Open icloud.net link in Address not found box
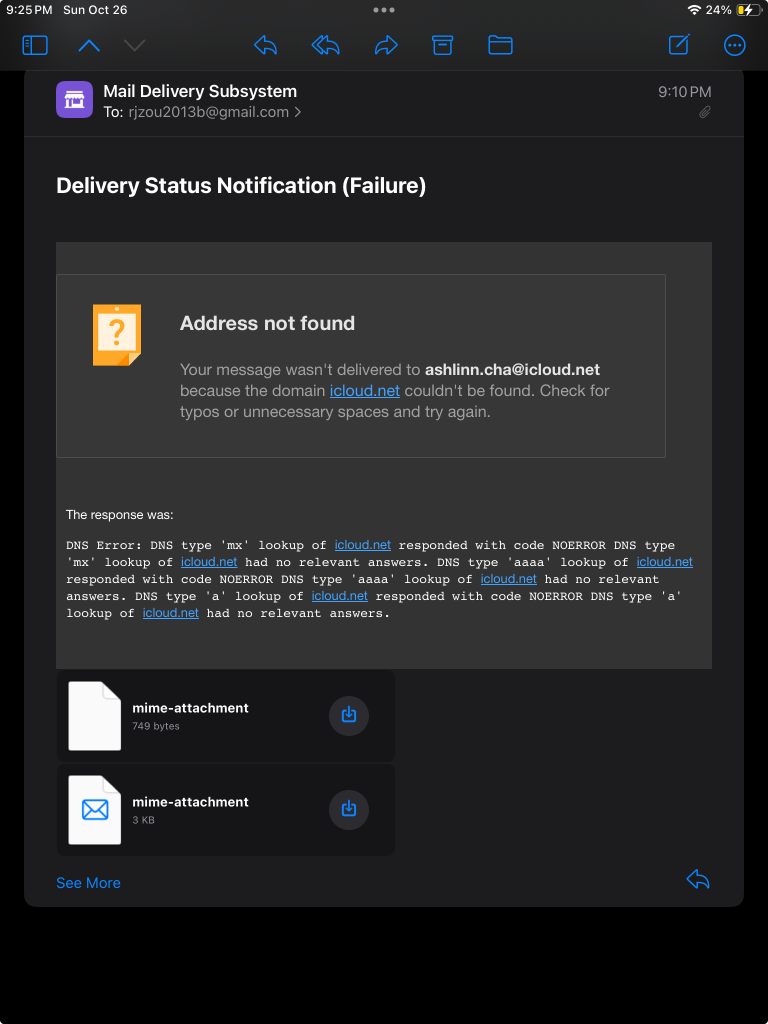This screenshot has height=1024, width=768. tap(365, 391)
